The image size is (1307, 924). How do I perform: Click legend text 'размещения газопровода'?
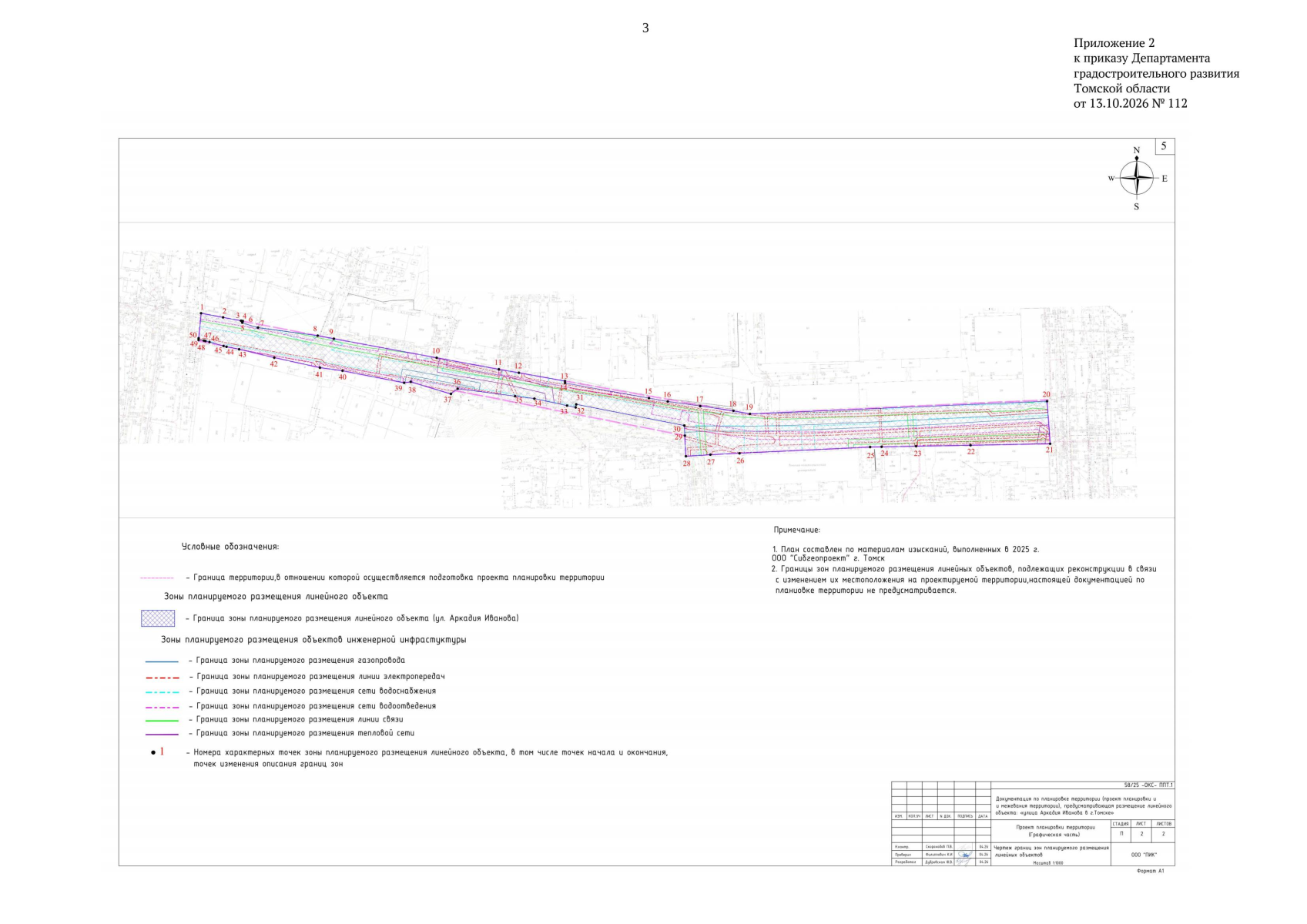357,661
